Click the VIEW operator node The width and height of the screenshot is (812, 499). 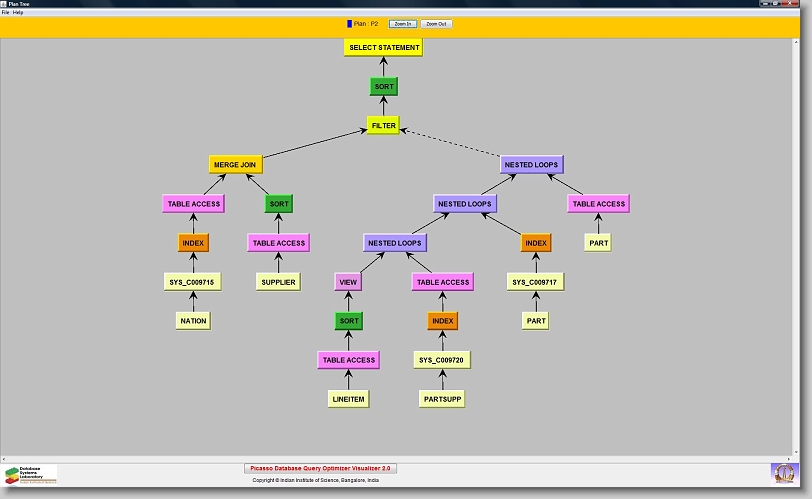348,282
